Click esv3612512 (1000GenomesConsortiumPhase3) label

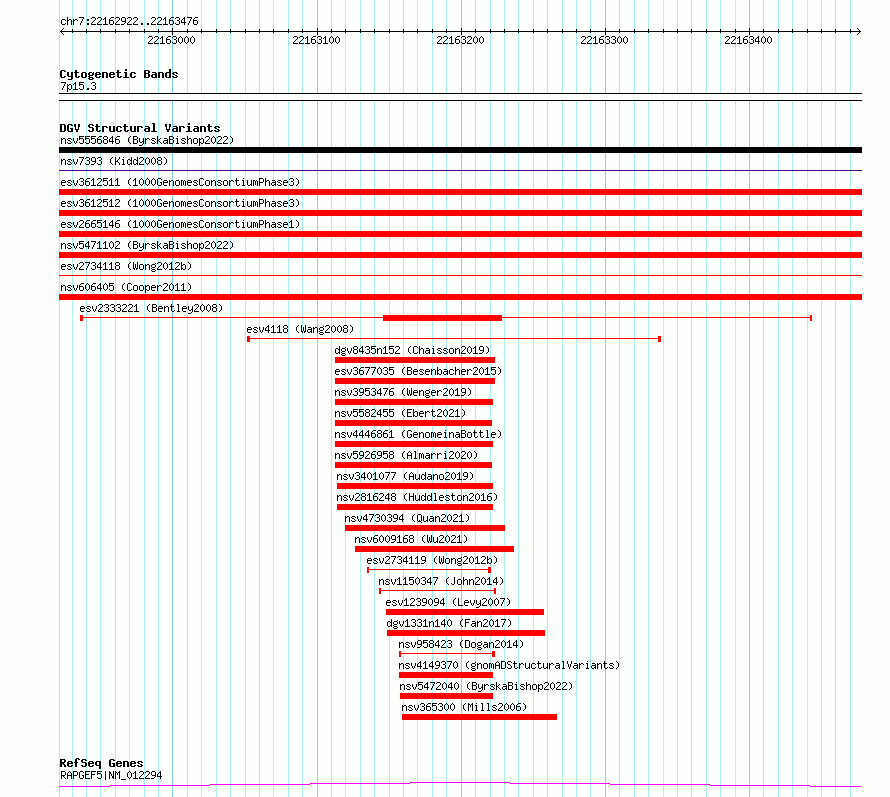coord(180,203)
